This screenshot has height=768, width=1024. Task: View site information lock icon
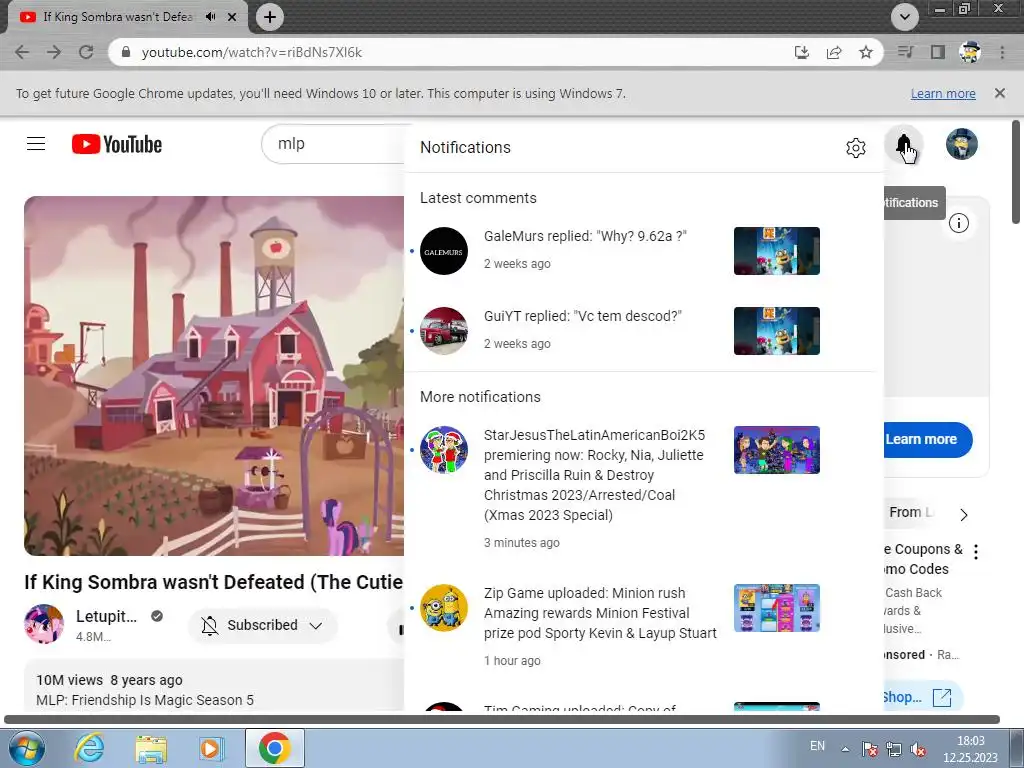point(126,52)
